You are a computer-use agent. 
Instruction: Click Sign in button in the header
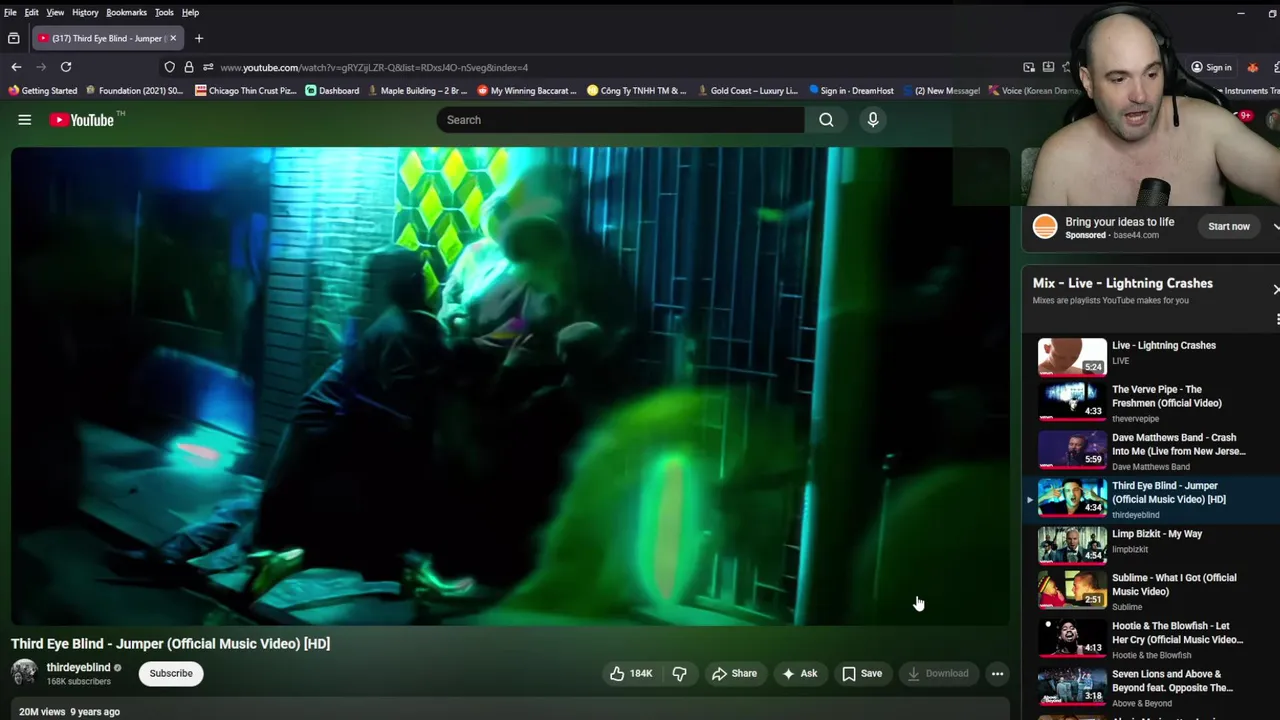1211,67
